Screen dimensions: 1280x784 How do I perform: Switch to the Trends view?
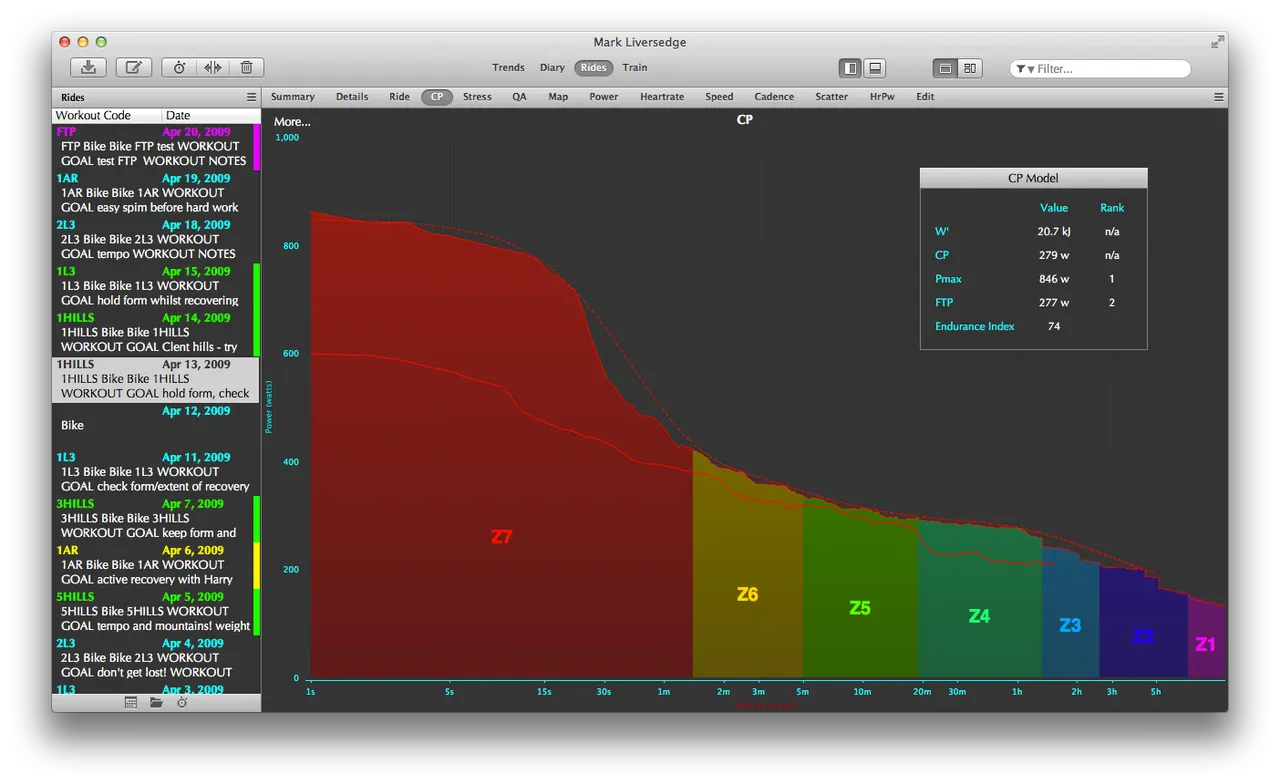click(508, 68)
